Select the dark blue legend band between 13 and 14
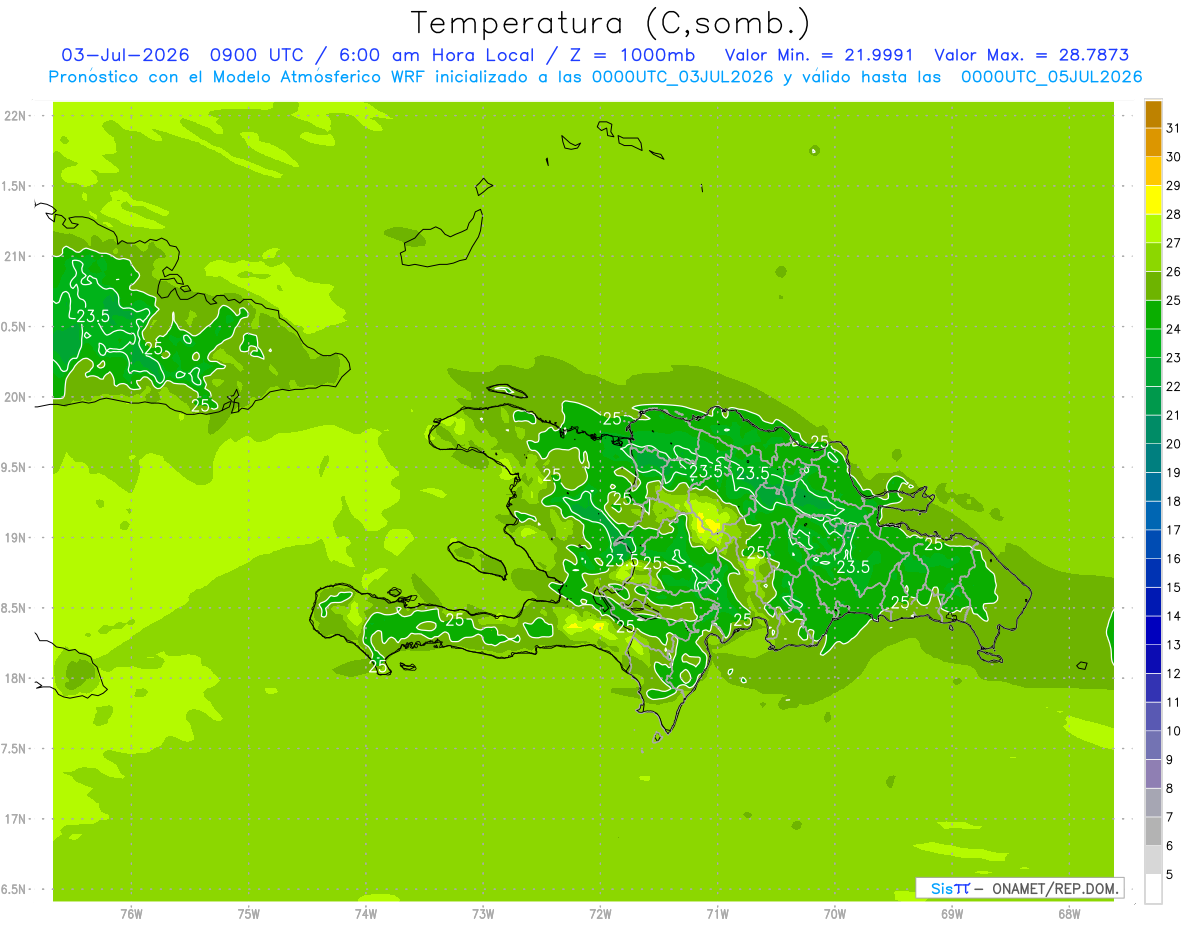This screenshot has width=1200, height=927. [x=1153, y=630]
